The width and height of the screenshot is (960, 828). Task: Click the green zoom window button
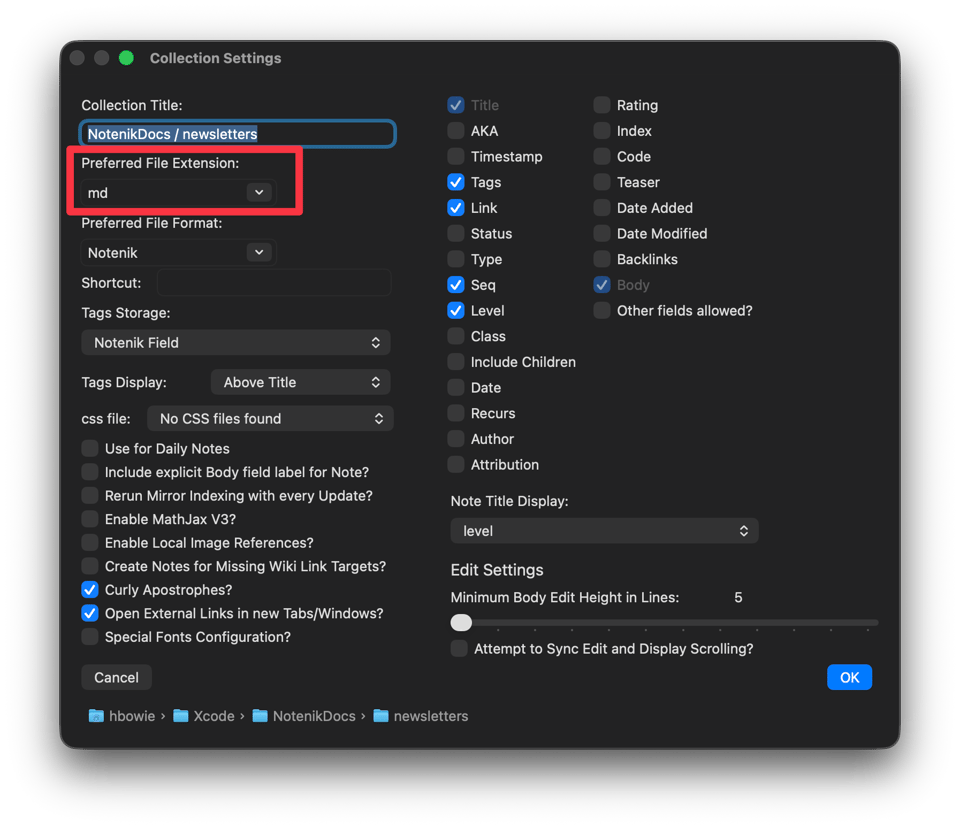click(126, 58)
